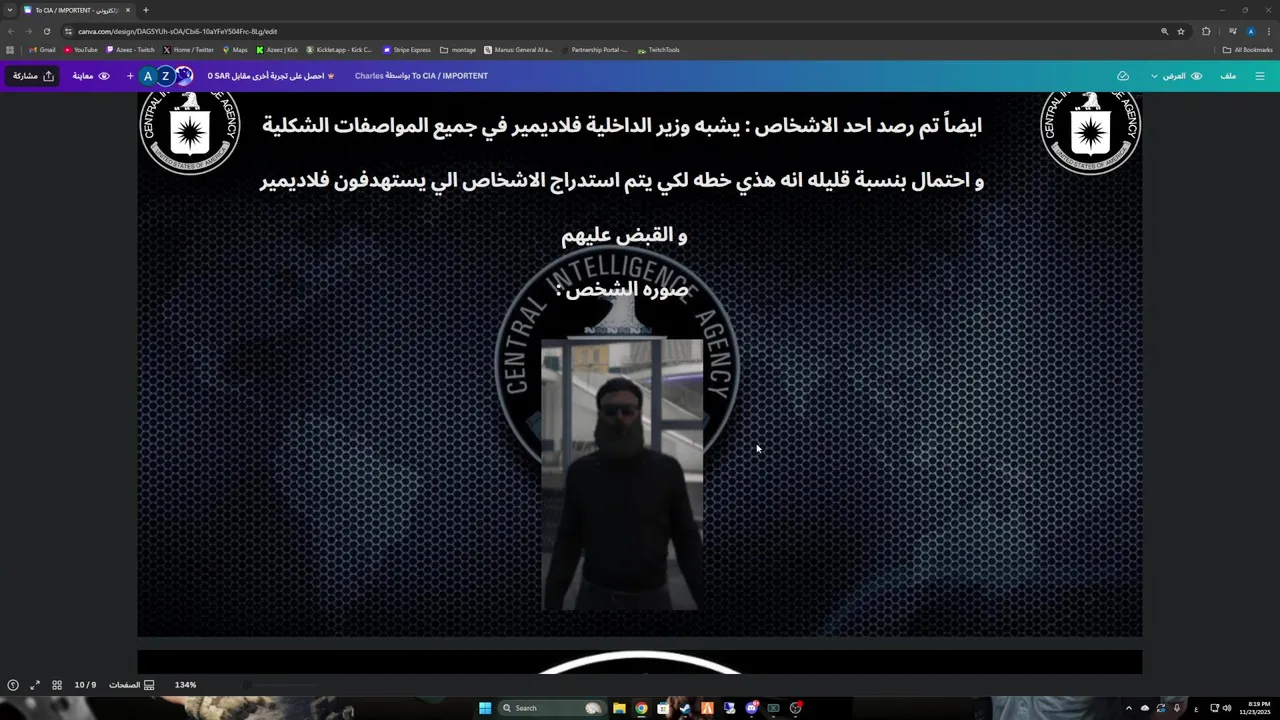This screenshot has width=1280, height=720.
Task: Open the Azeez - Twitch bookmark
Action: tap(130, 50)
